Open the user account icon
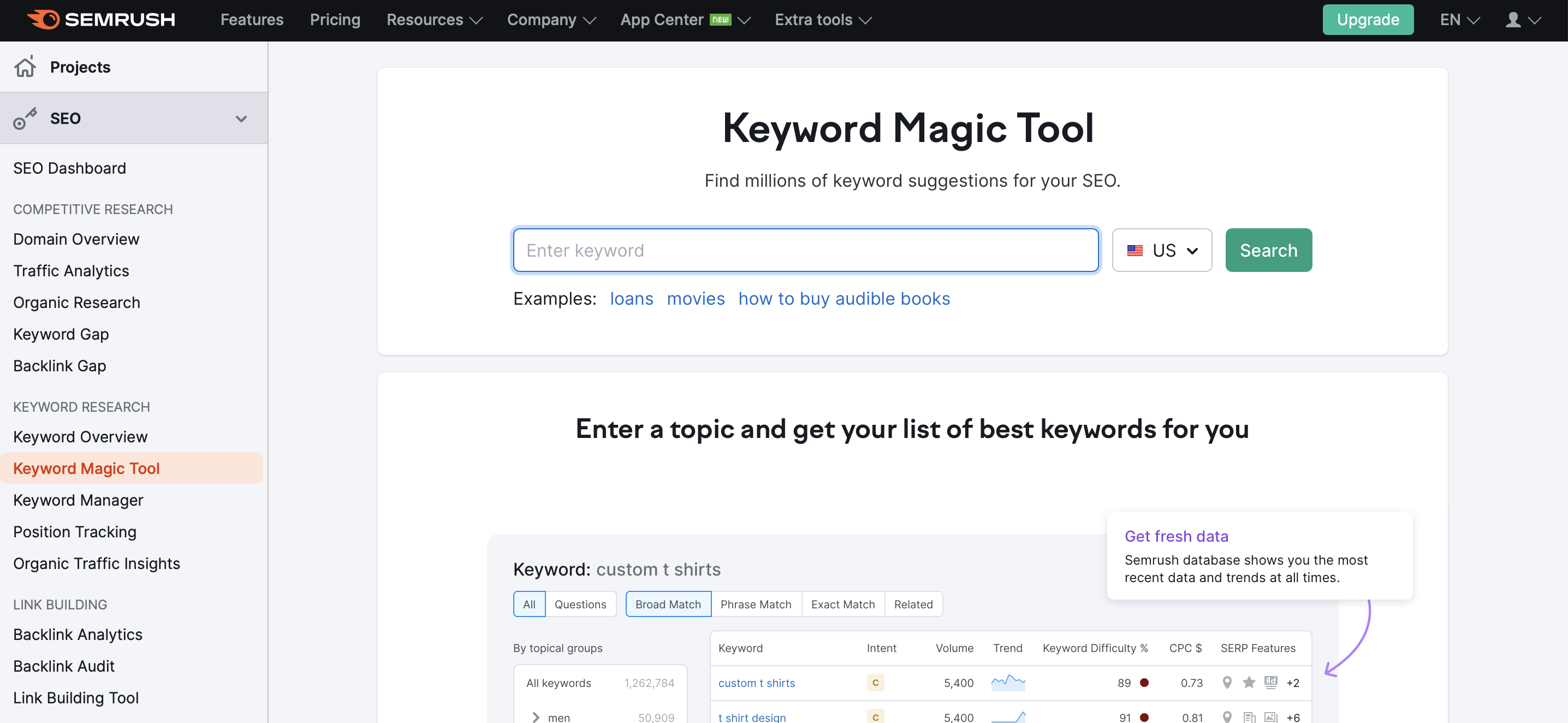The height and width of the screenshot is (723, 1568). [1513, 20]
